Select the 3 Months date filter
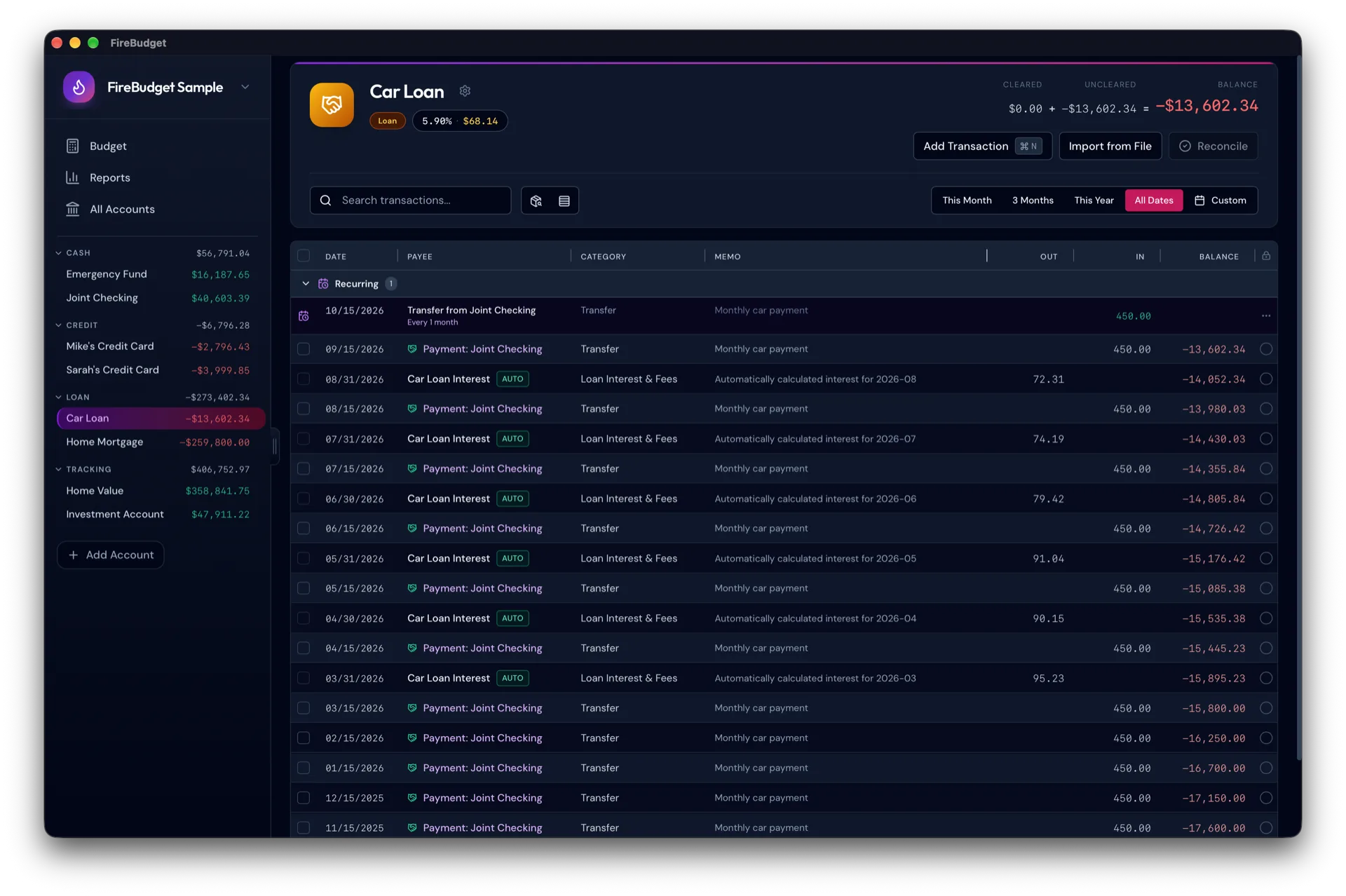This screenshot has height=896, width=1346. coord(1033,201)
